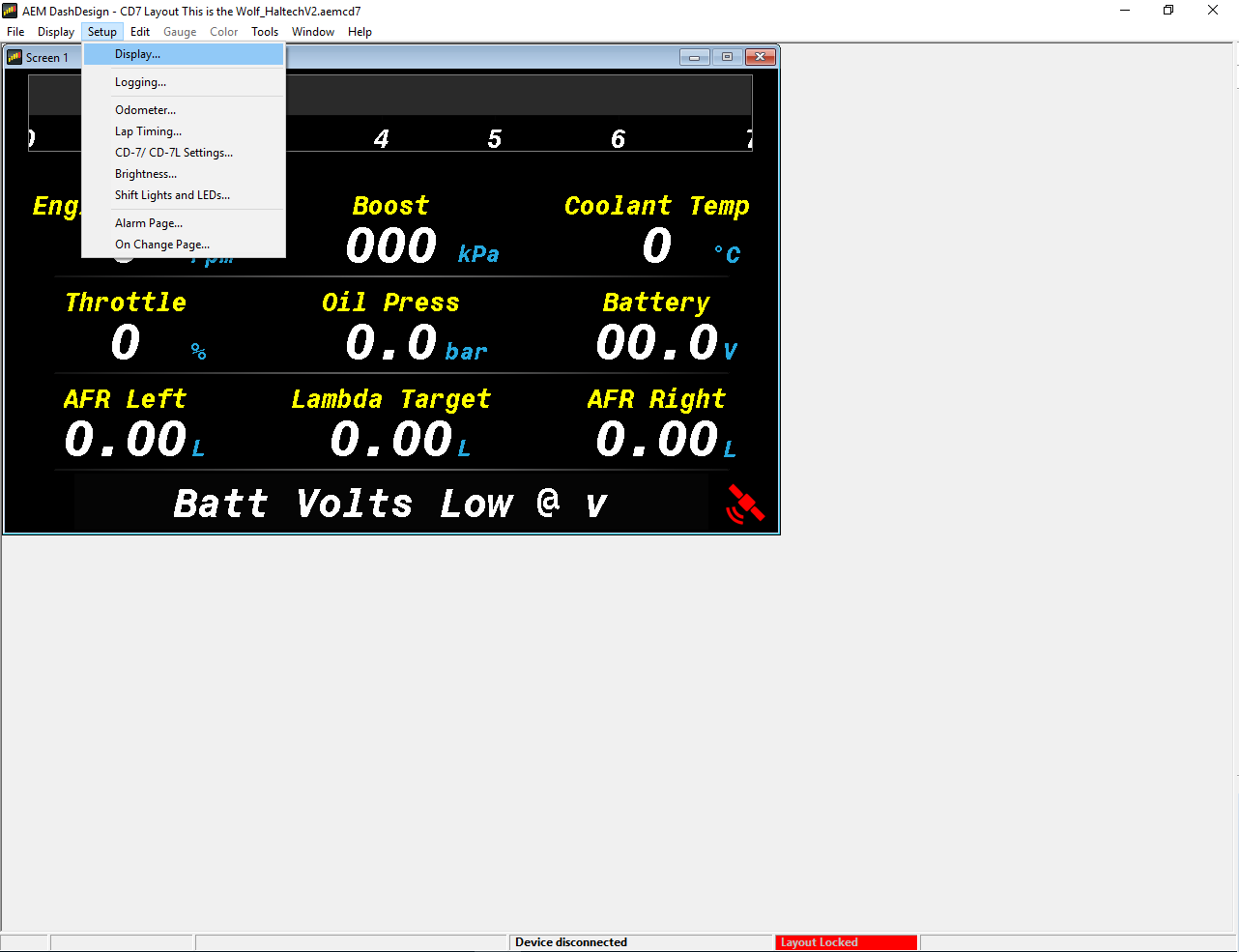
Task: Click the Throttle % units label
Action: [x=198, y=351]
